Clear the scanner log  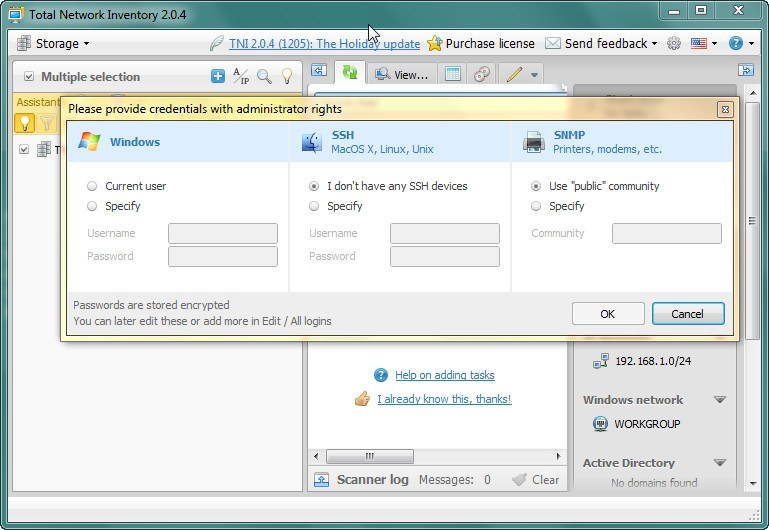point(536,480)
